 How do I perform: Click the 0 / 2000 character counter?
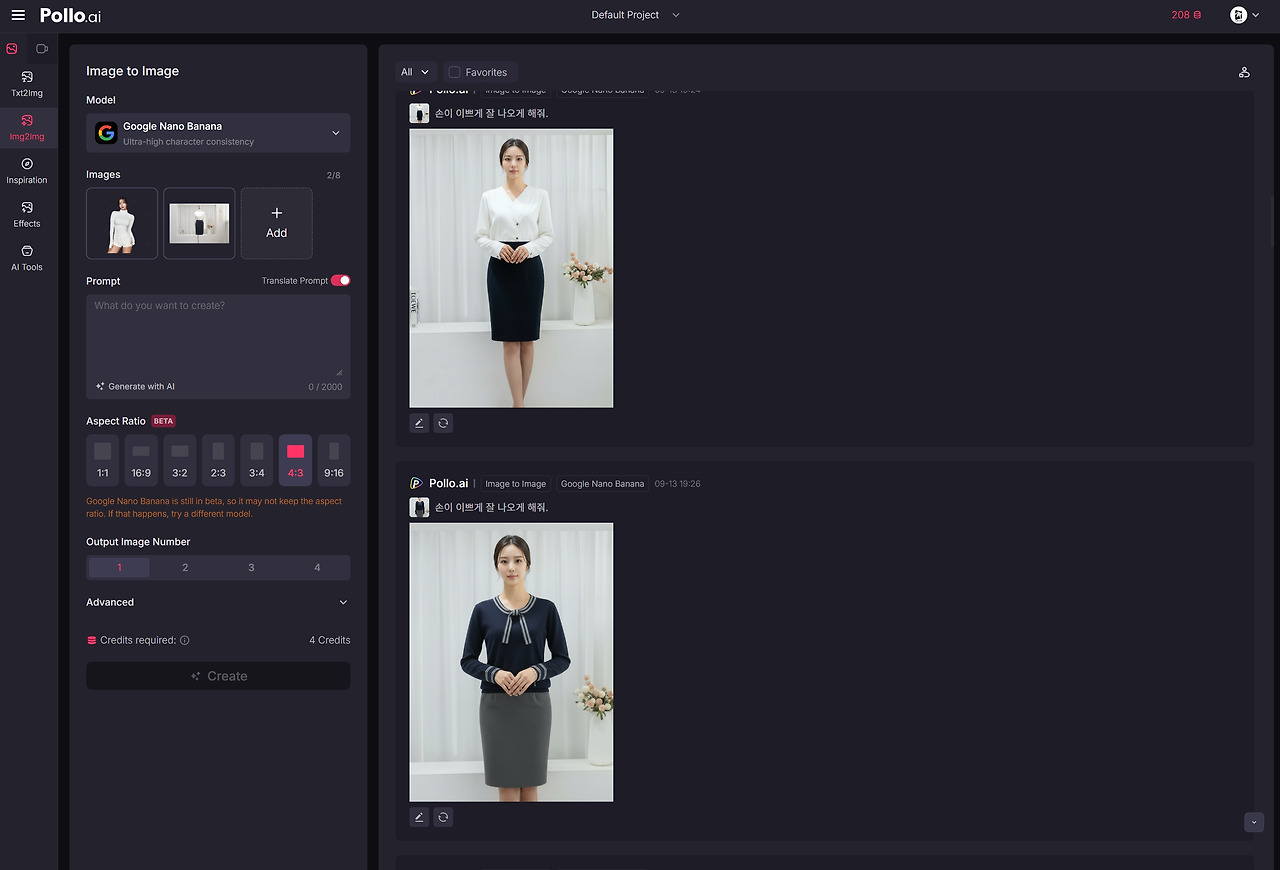pyautogui.click(x=325, y=386)
